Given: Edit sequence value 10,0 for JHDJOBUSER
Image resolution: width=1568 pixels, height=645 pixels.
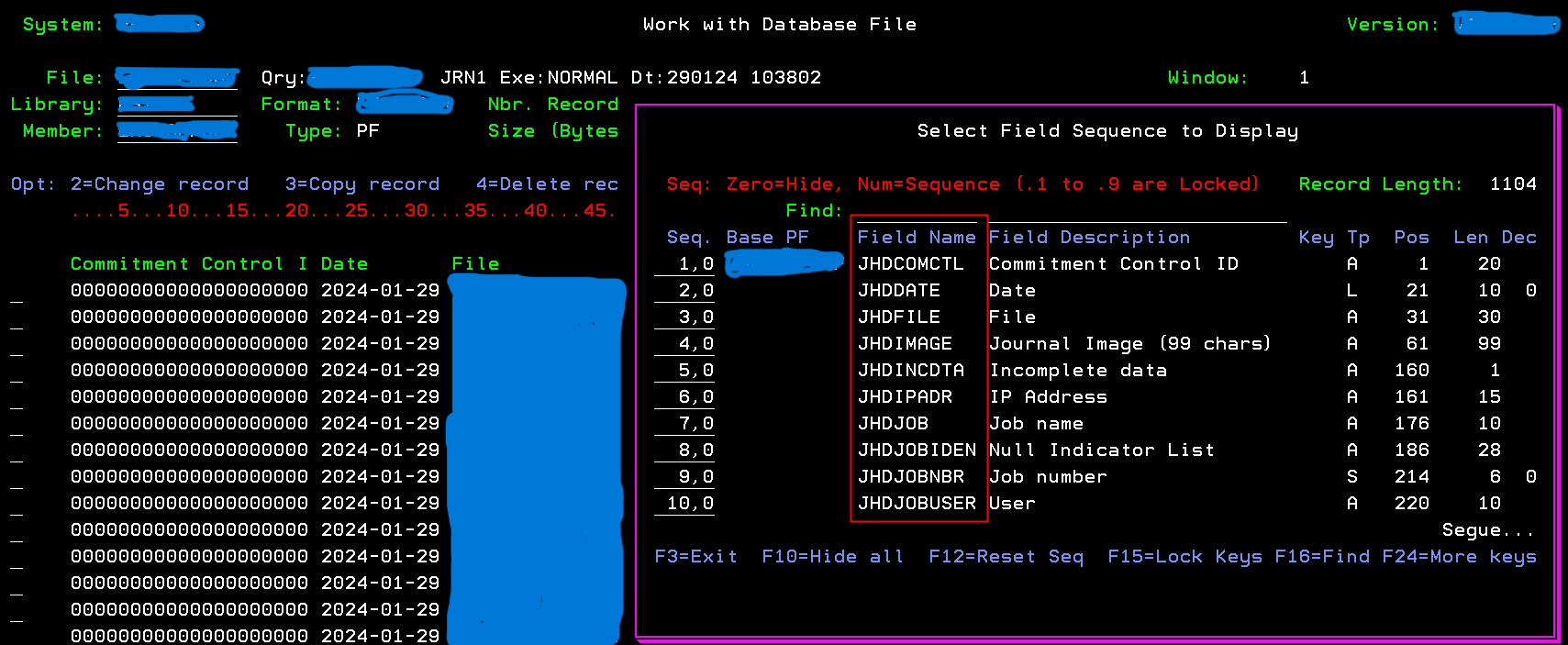Looking at the screenshot, I should click(684, 504).
